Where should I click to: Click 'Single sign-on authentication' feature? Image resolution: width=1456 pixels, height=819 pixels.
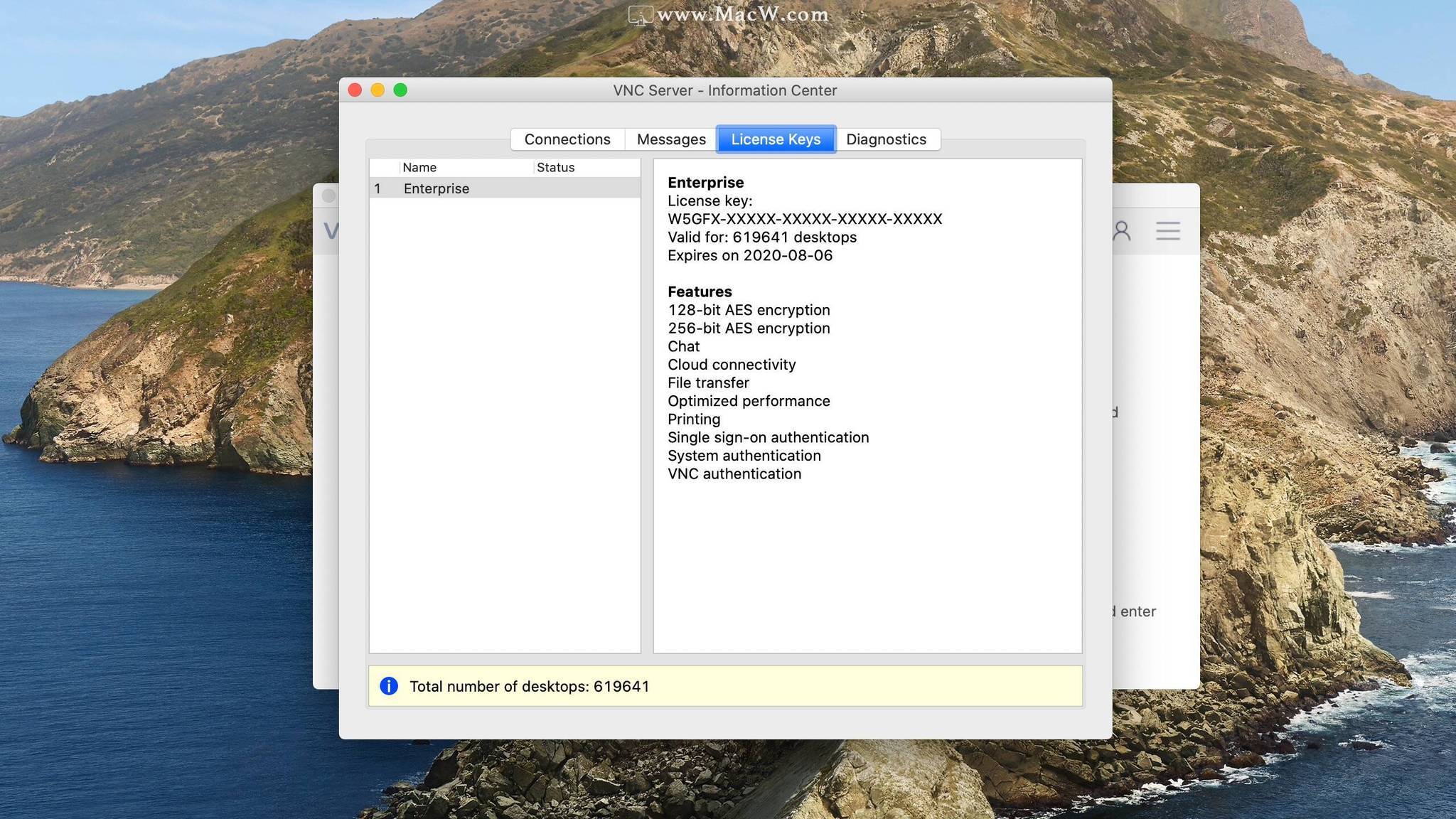click(768, 438)
